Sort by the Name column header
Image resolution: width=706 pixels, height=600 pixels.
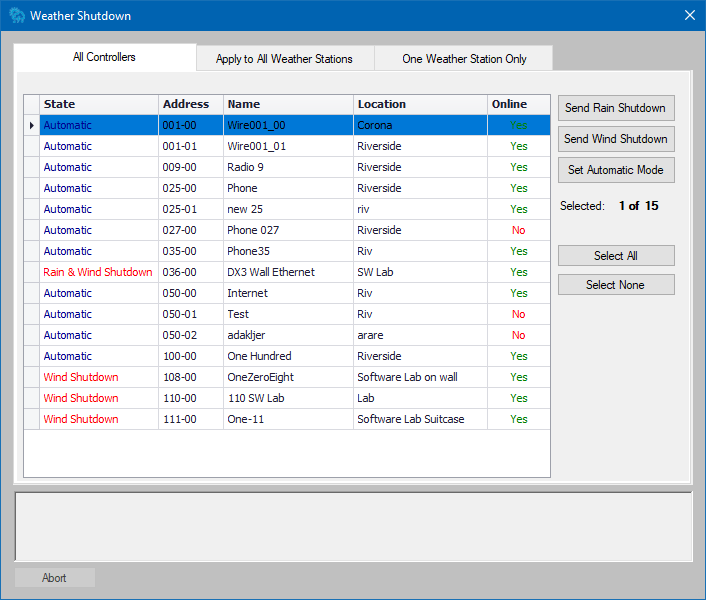(288, 104)
